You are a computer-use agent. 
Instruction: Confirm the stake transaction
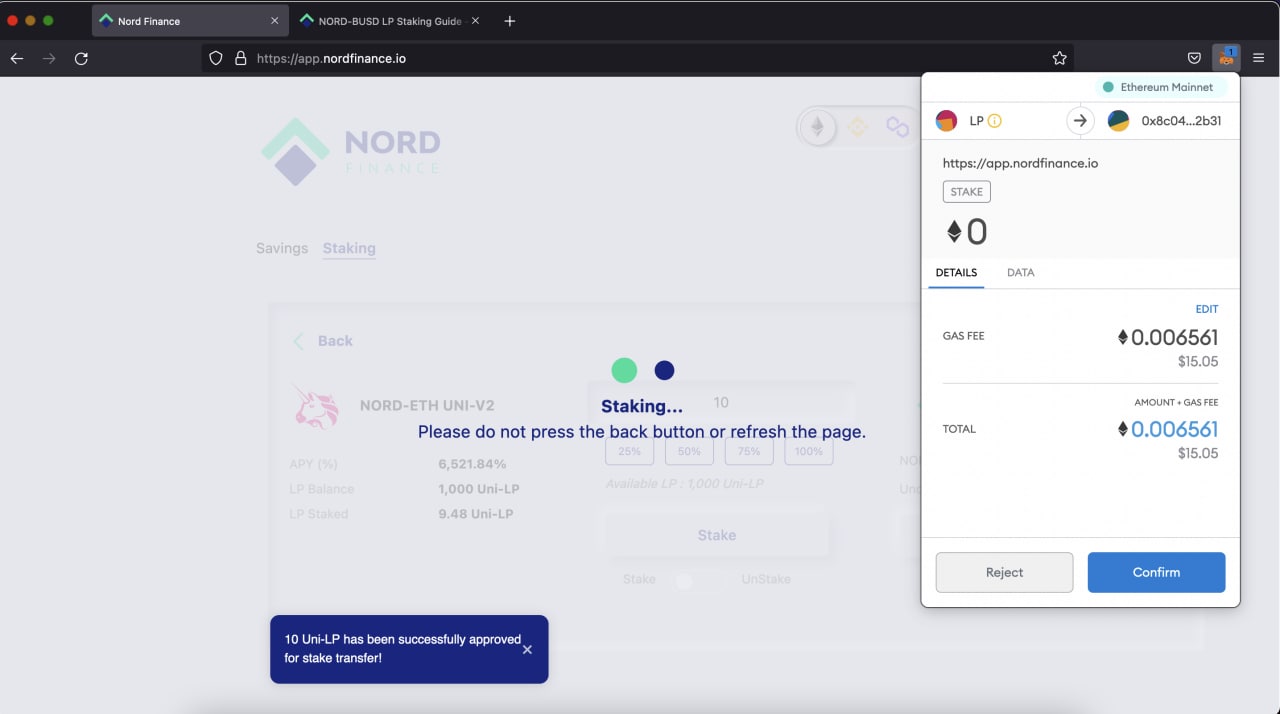(1156, 572)
